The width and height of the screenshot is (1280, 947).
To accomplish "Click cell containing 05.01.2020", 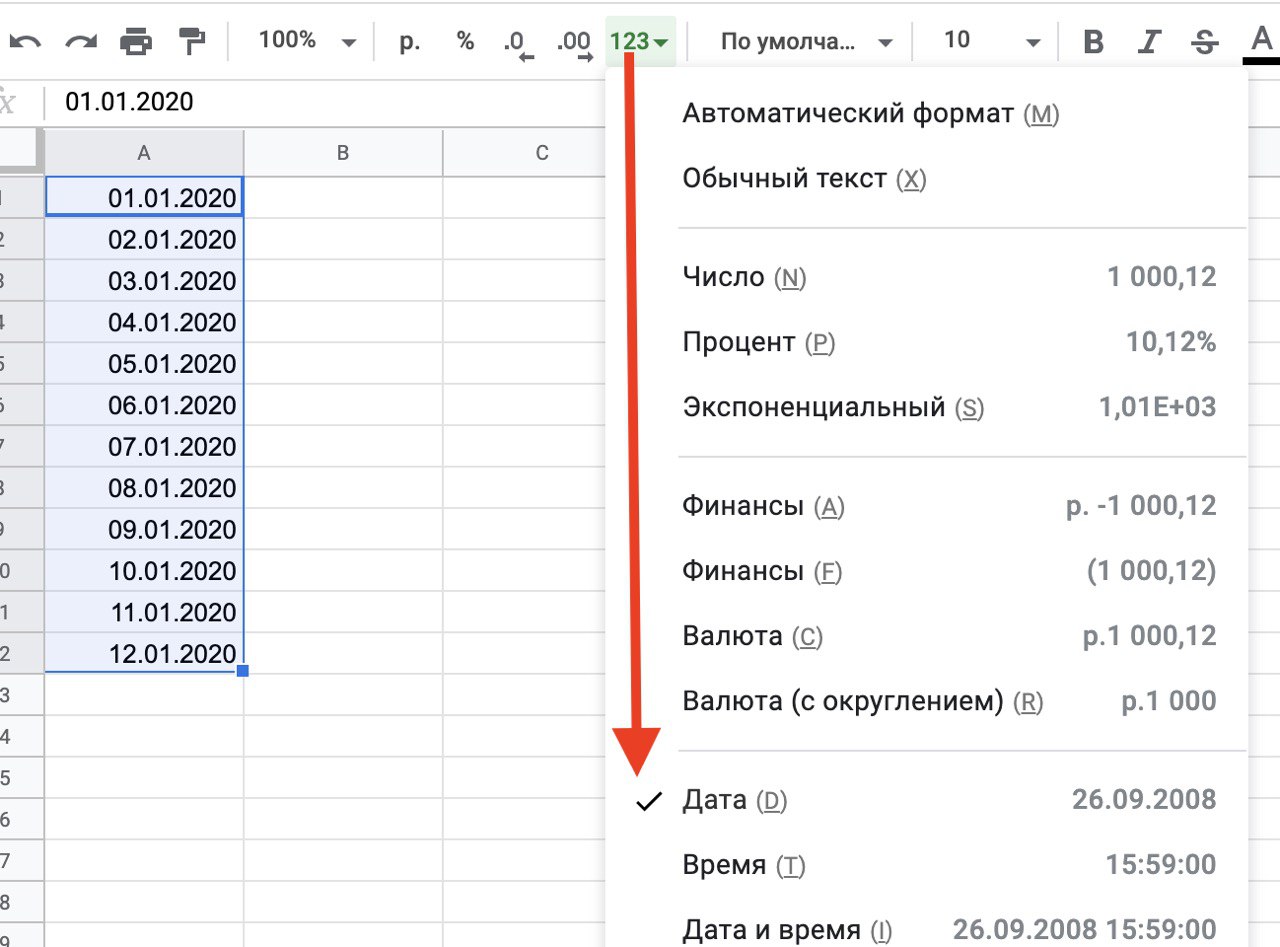I will click(x=144, y=364).
